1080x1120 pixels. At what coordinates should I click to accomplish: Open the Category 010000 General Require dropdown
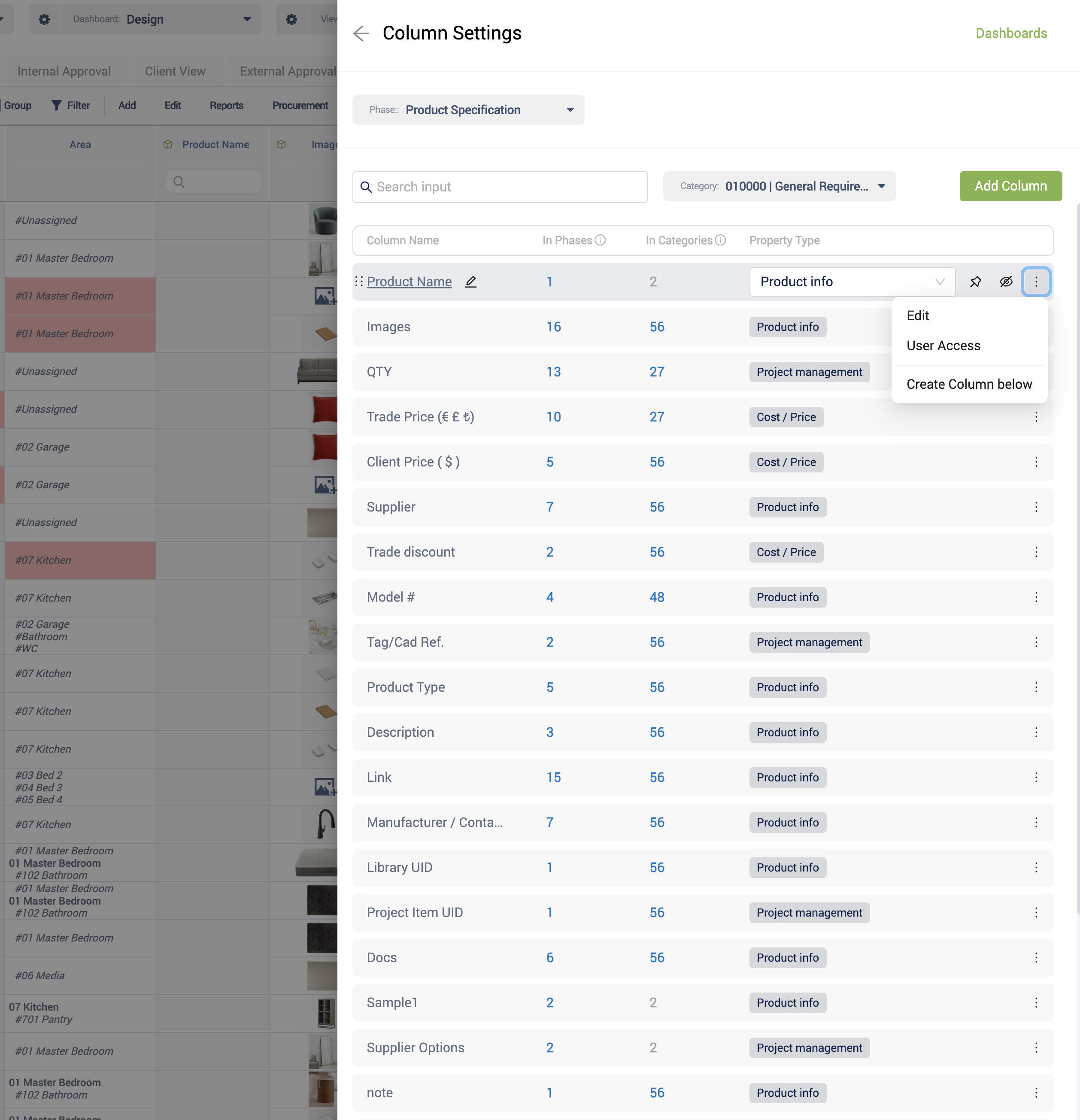tap(779, 186)
